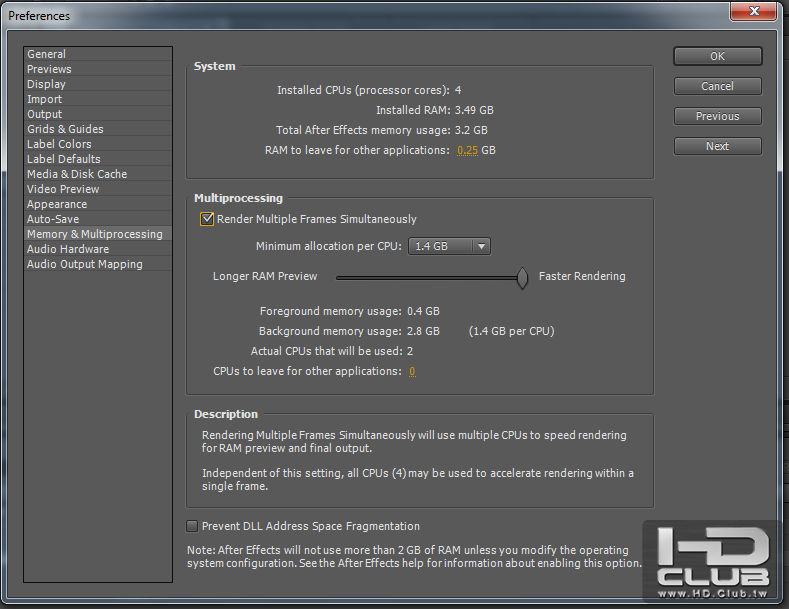Switch to Auto-Save preferences
Viewport: 789px width, 609px height.
[x=98, y=219]
